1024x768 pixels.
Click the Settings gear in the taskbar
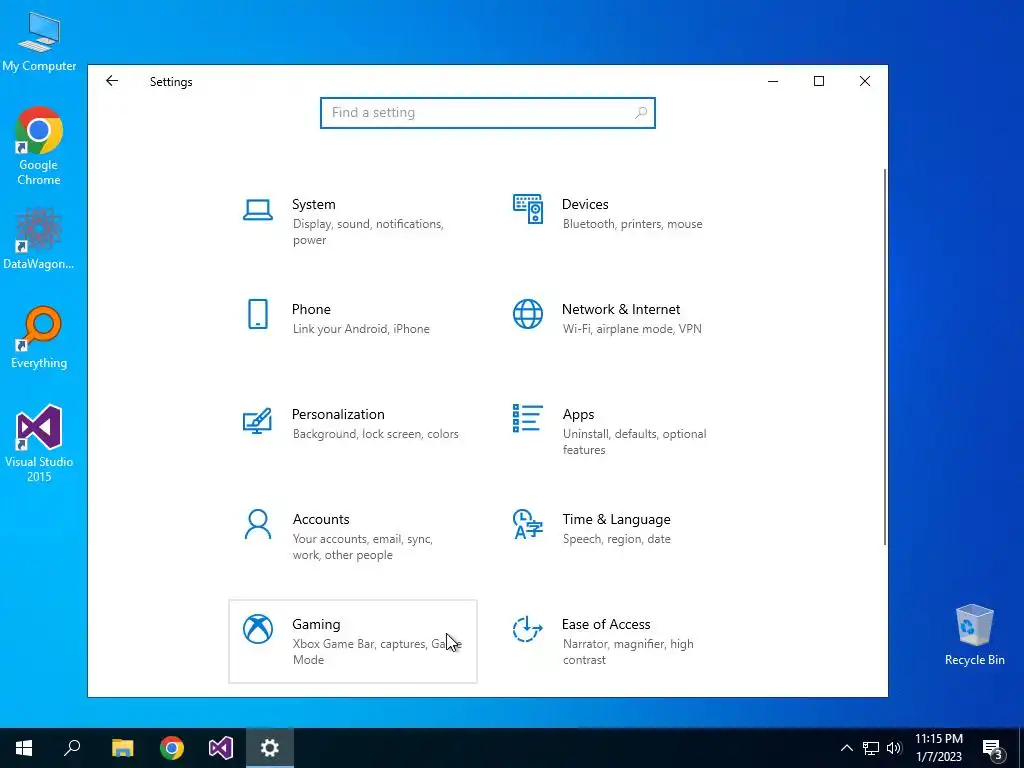[270, 748]
